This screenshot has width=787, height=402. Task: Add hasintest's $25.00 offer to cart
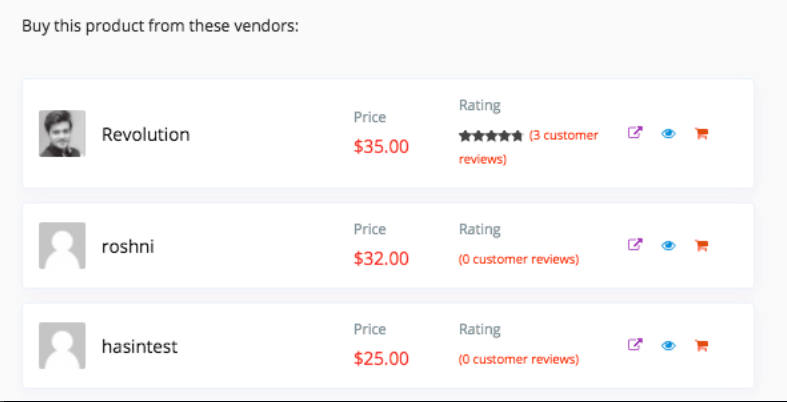[701, 345]
